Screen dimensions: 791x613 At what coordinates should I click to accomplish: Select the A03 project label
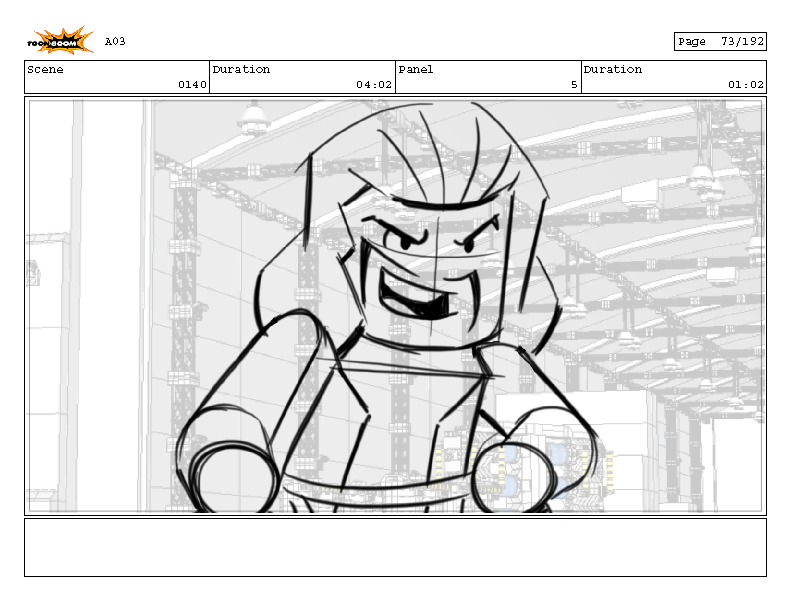point(115,41)
